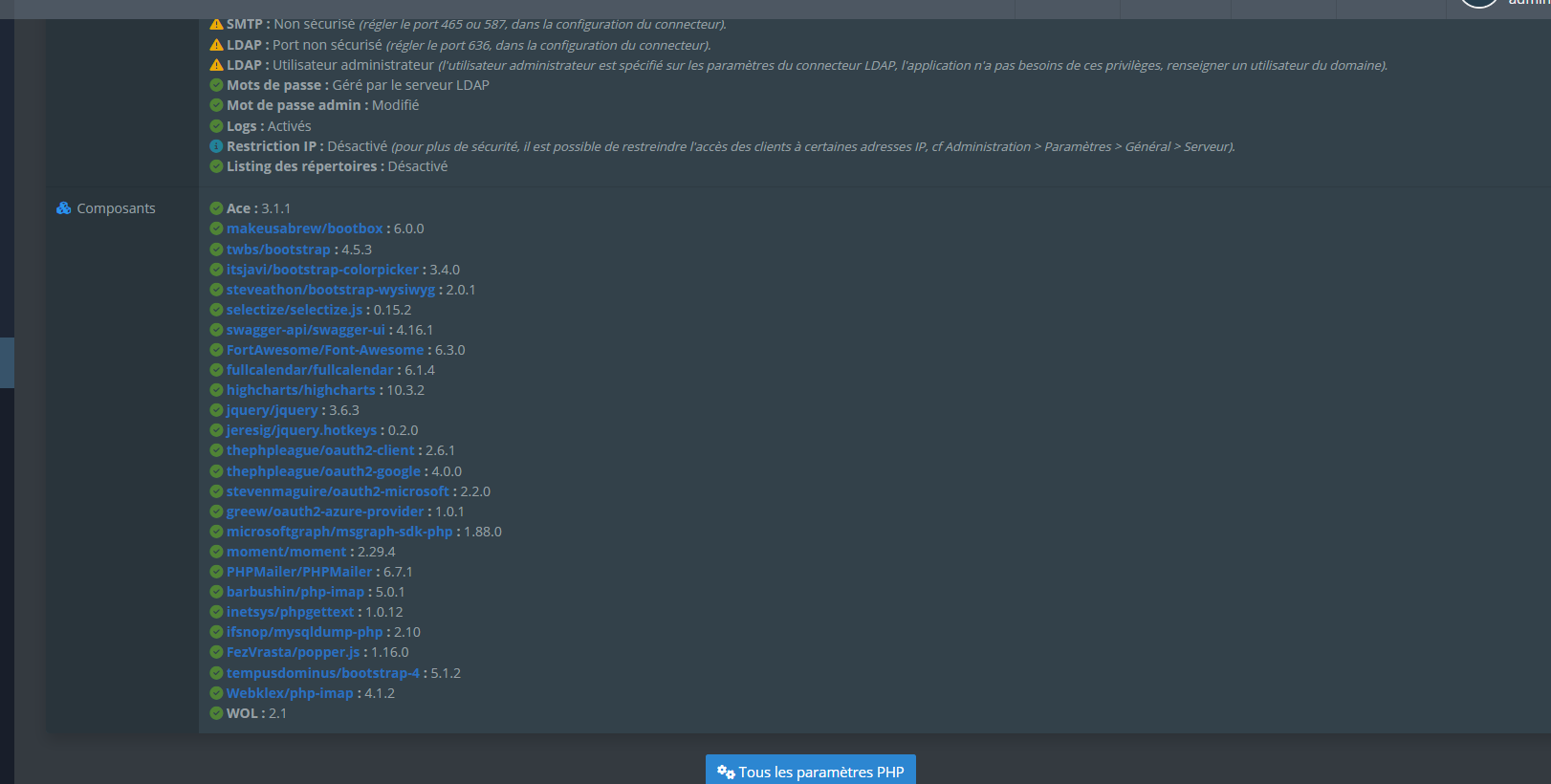Open the stevenmaguire/oauth2-microsoft link
This screenshot has width=1551, height=784.
click(x=338, y=491)
